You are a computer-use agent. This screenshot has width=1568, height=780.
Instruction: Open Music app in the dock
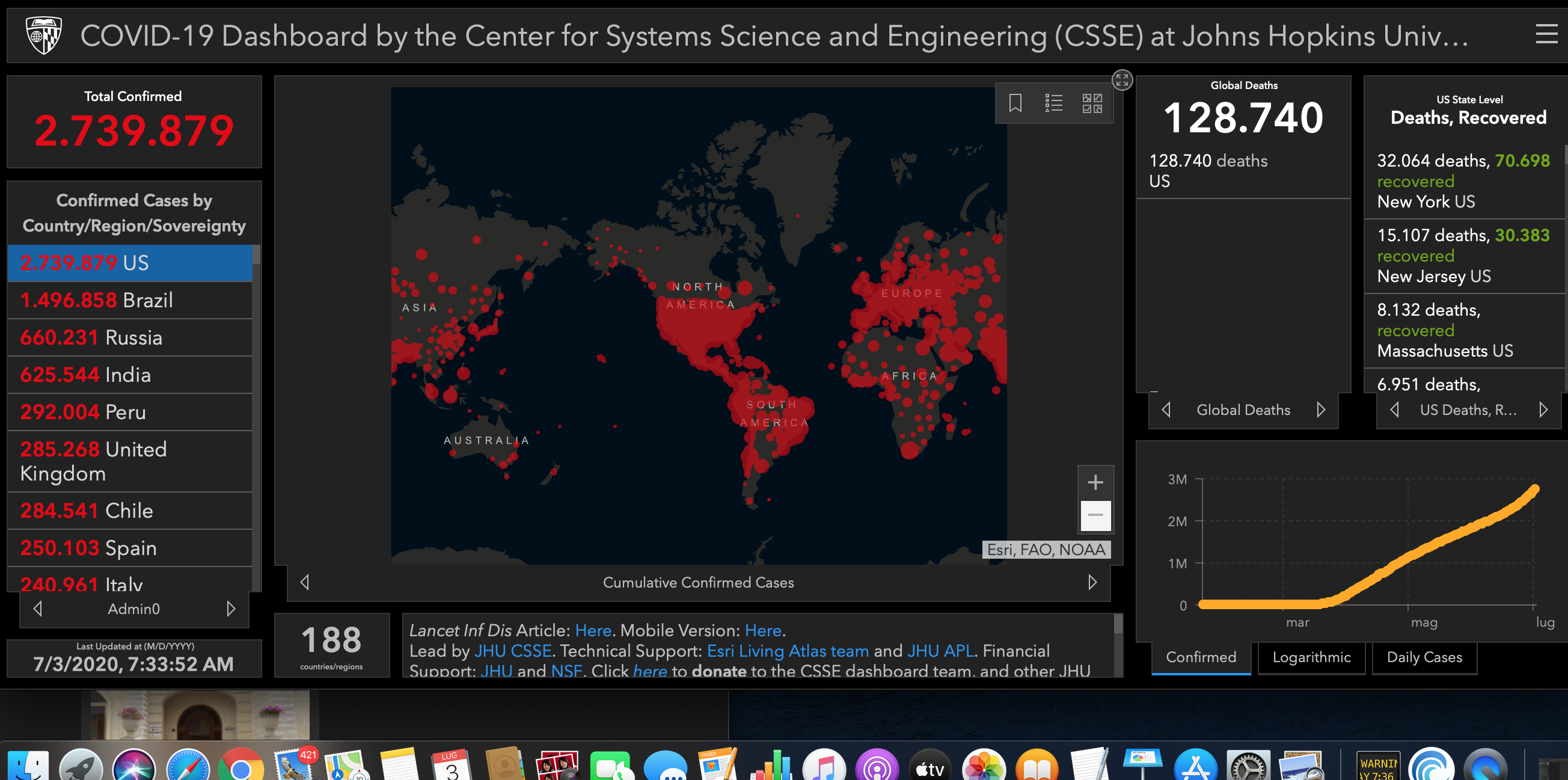(824, 766)
